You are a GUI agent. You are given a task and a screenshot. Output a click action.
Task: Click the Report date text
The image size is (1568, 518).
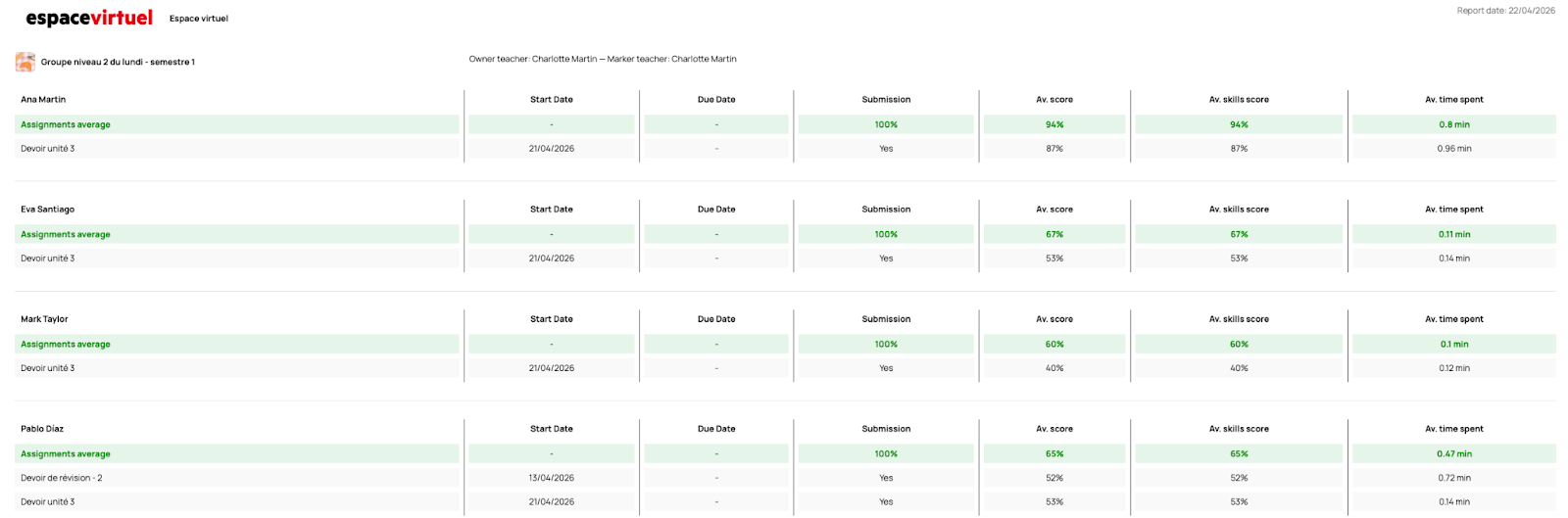(1505, 11)
